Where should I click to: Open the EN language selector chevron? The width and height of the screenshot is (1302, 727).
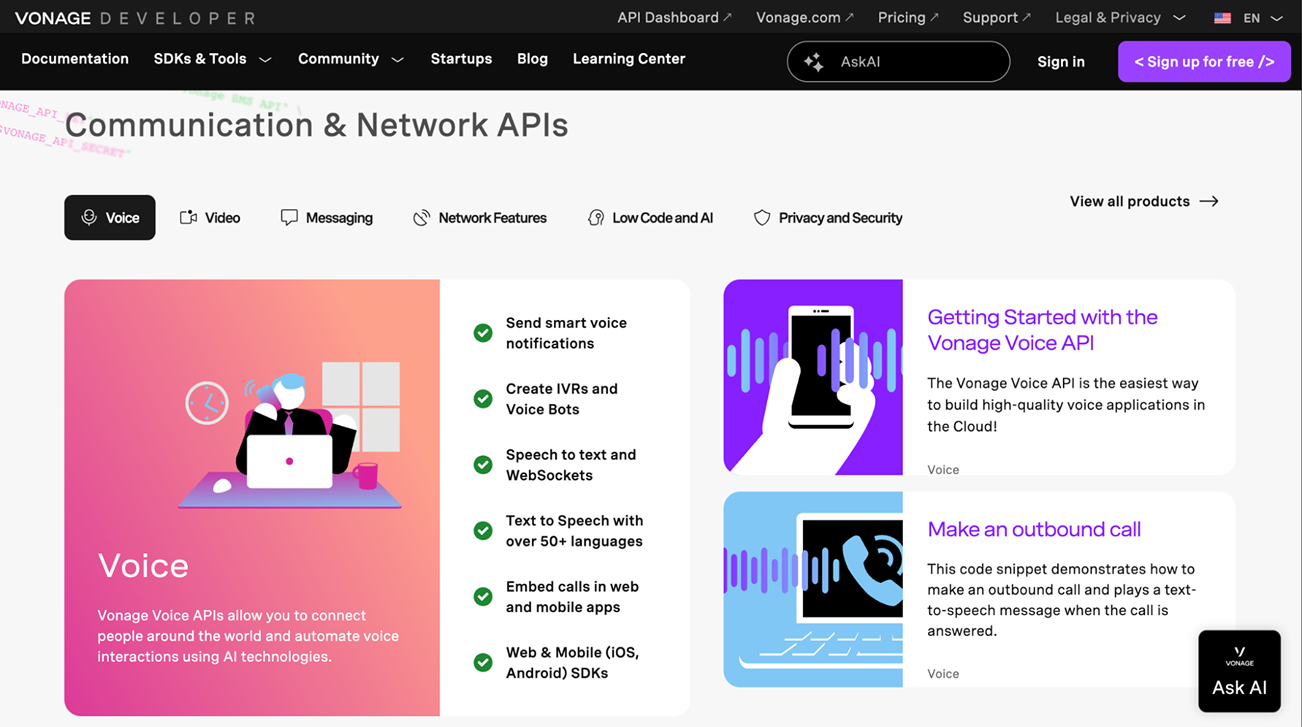point(1276,18)
